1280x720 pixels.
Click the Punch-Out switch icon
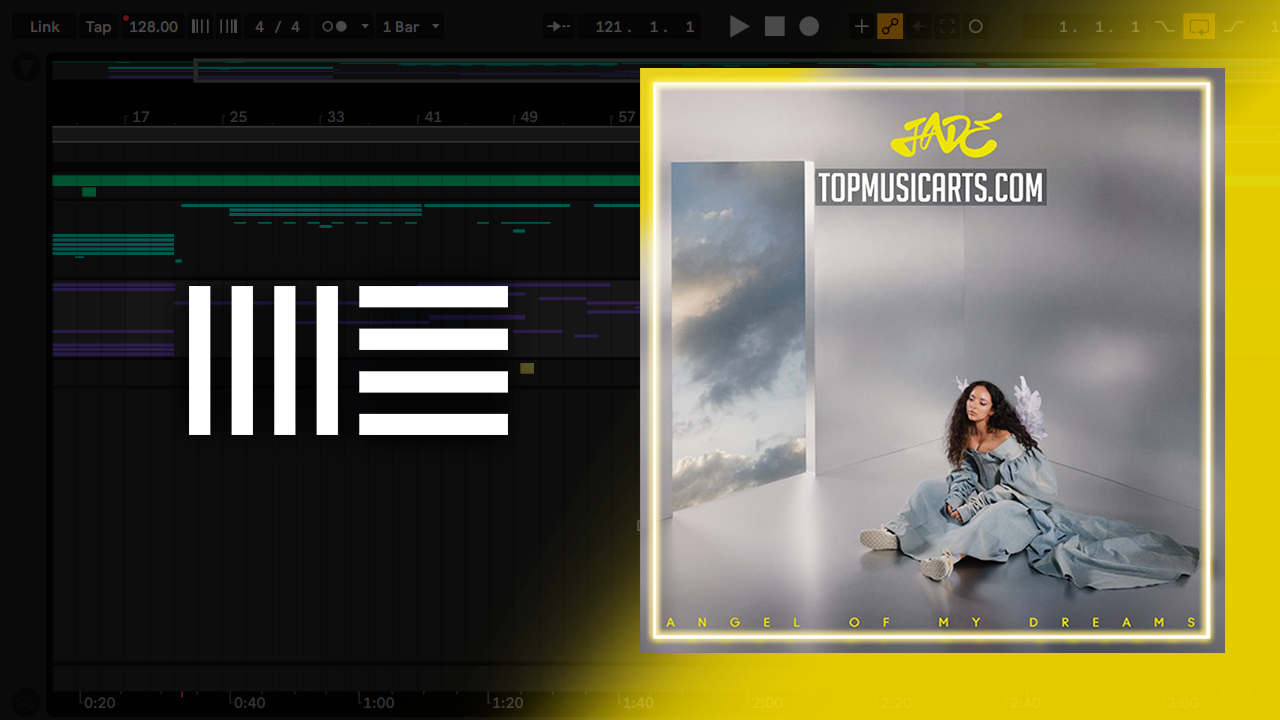1234,27
